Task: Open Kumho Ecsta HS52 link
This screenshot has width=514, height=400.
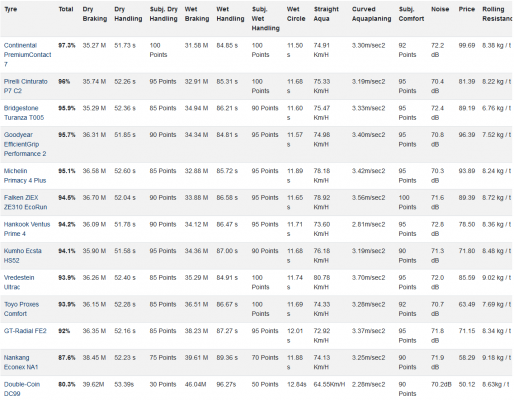Action: click(x=22, y=255)
